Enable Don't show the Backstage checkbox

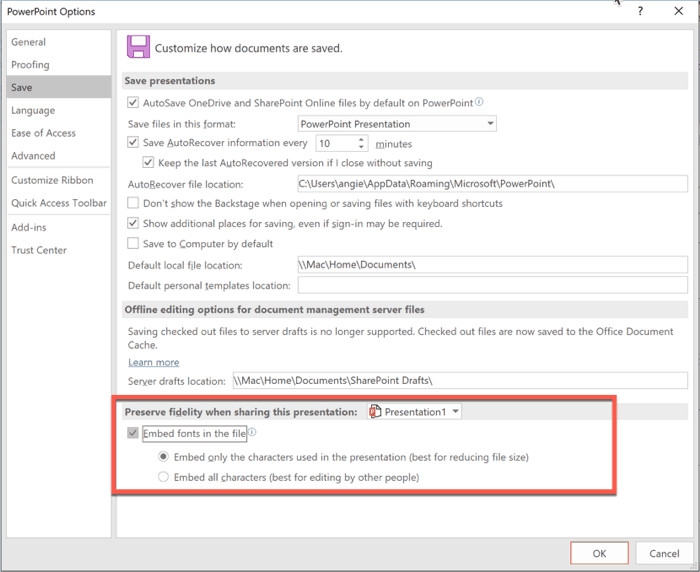[133, 203]
